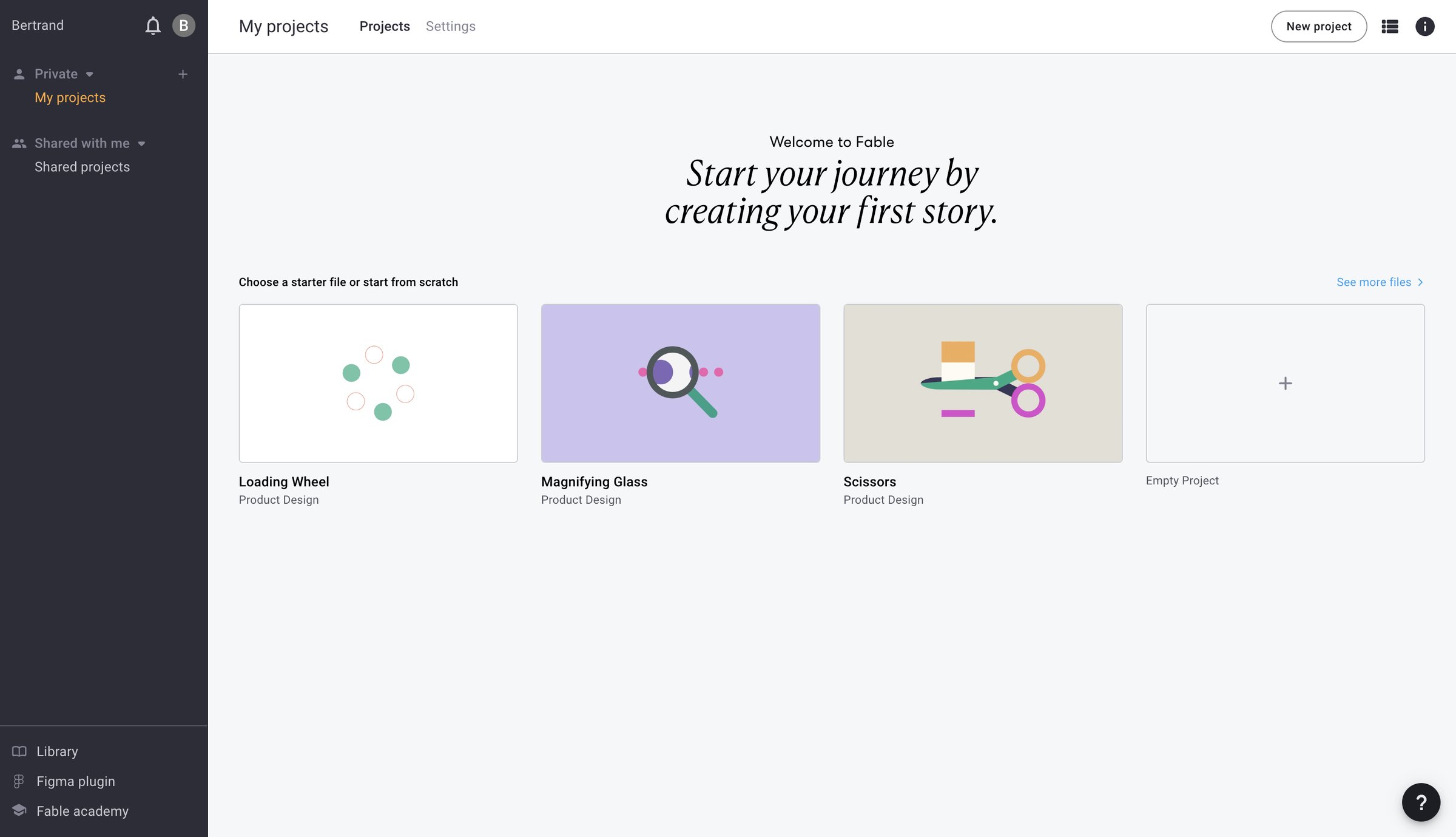Collapse the Shared with me dropdown arrow

point(141,144)
